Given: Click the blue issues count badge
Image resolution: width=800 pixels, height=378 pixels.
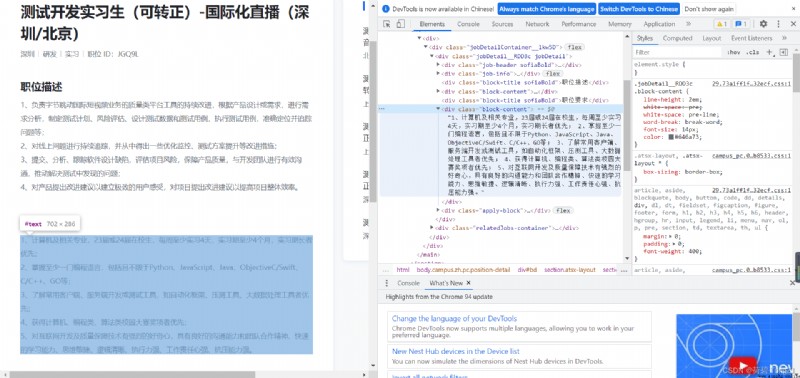Looking at the screenshot, I should [x=741, y=24].
